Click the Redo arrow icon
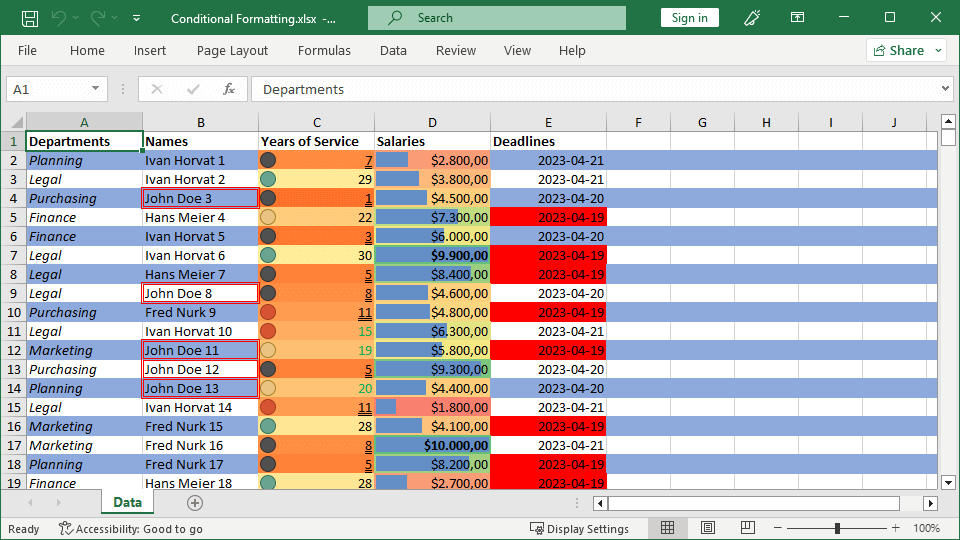The image size is (960, 540). click(x=97, y=18)
